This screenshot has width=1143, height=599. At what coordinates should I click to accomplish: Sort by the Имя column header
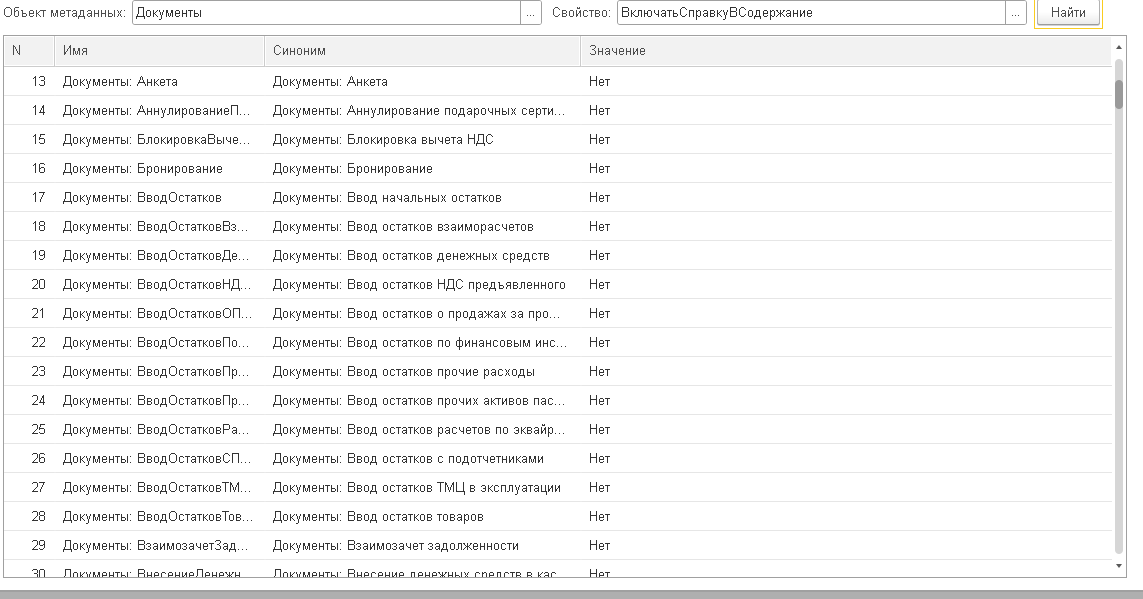coord(159,51)
